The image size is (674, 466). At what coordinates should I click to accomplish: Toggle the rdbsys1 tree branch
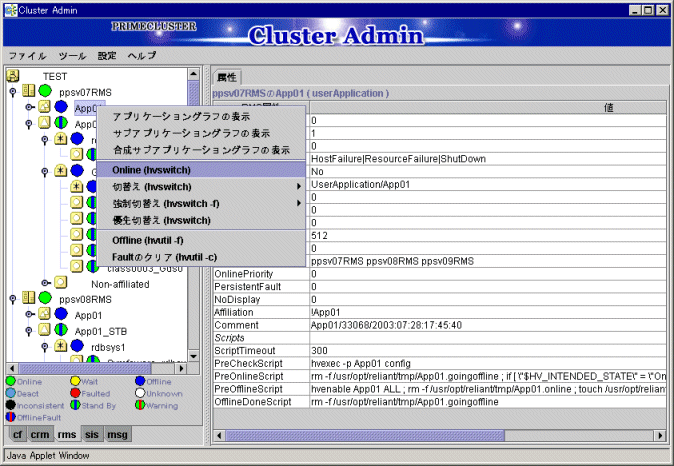pyautogui.click(x=45, y=346)
